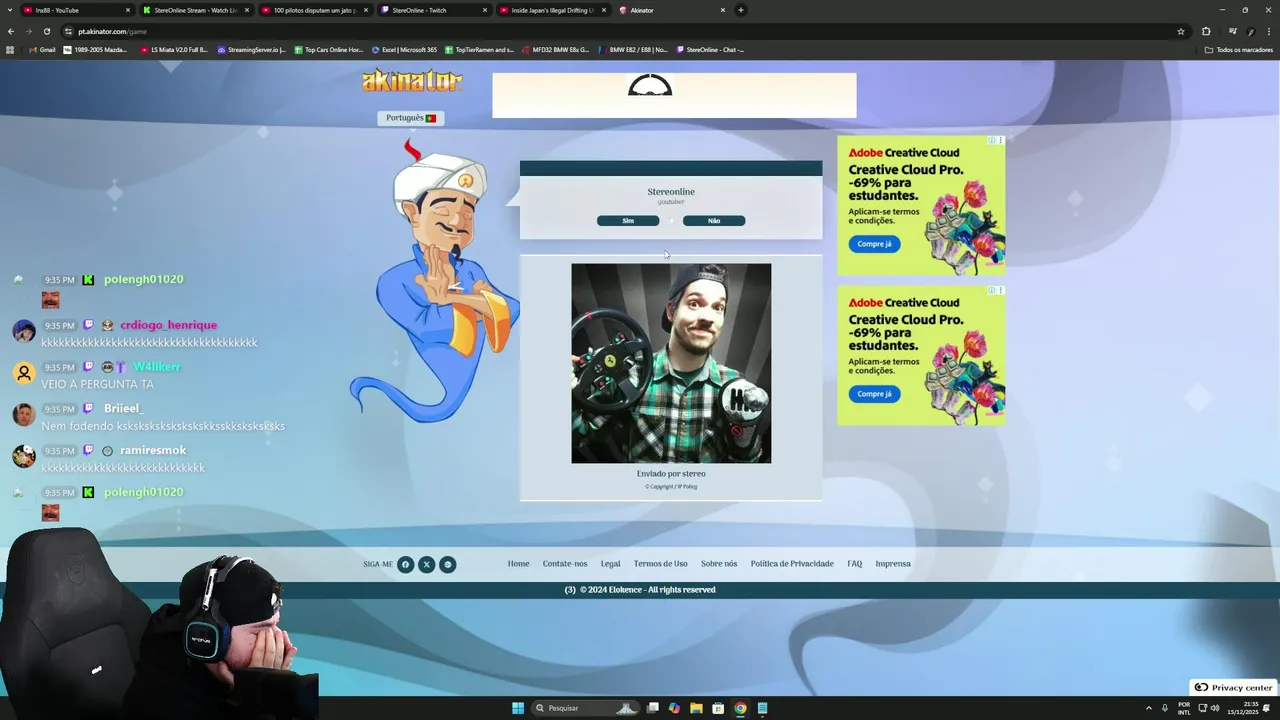
Task: Open the Legal footer link
Action: pos(610,564)
